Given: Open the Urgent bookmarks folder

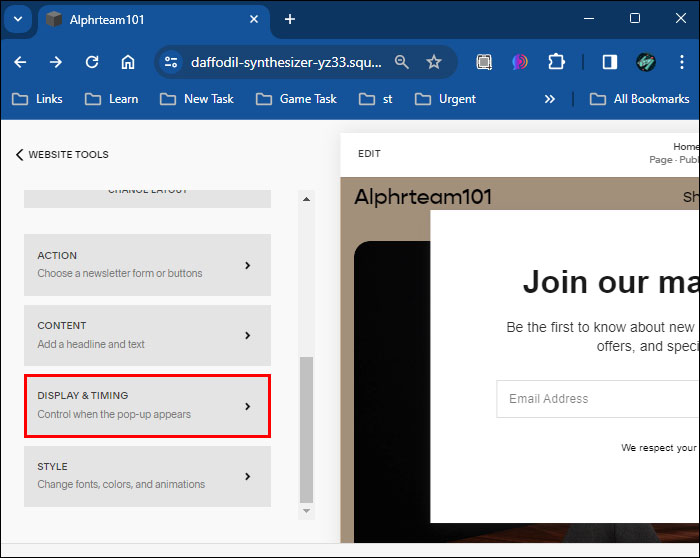Looking at the screenshot, I should pos(445,99).
